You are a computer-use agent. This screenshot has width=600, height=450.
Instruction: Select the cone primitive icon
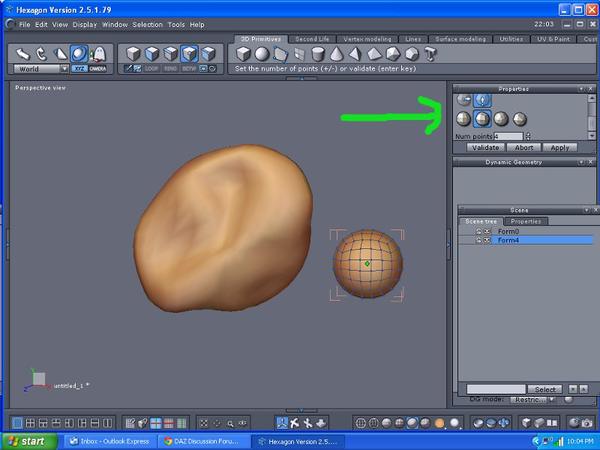[336, 54]
